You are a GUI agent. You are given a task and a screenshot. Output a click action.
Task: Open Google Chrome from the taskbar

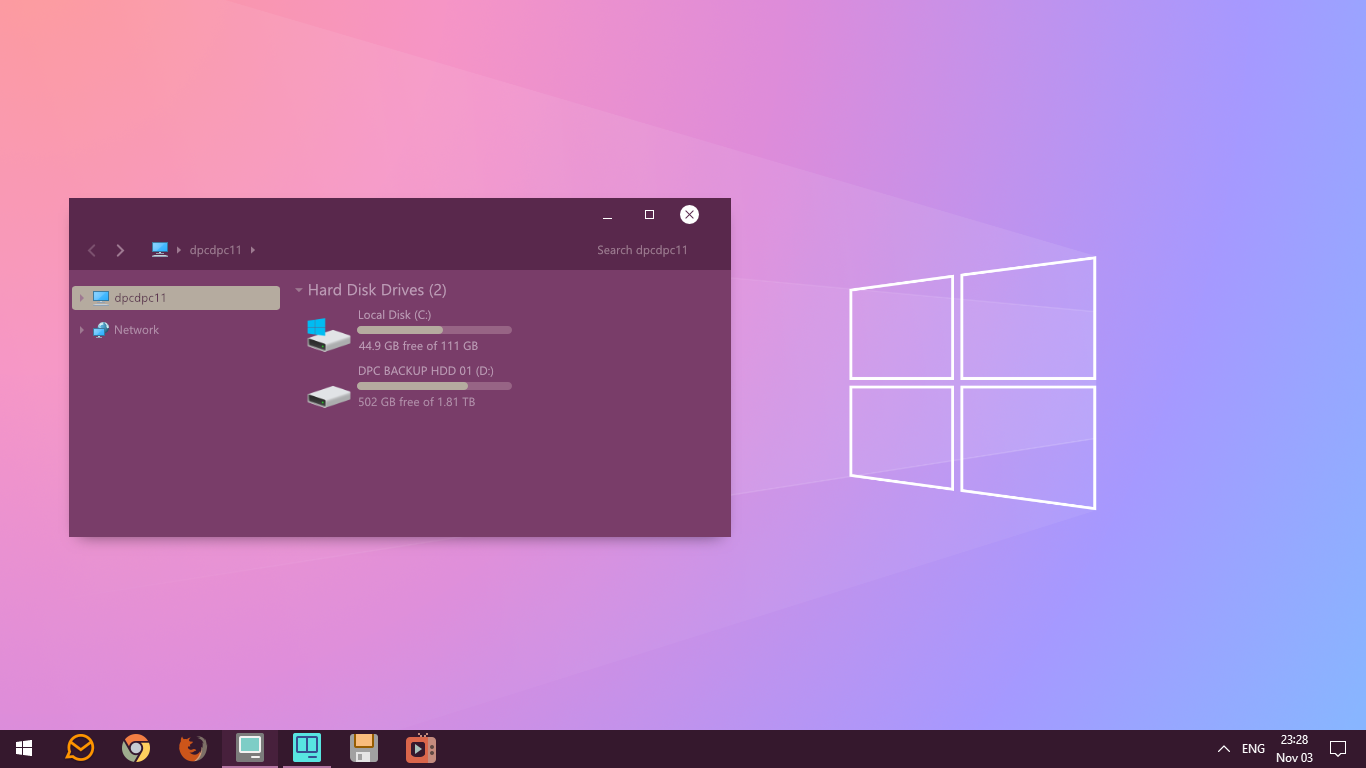tap(136, 748)
